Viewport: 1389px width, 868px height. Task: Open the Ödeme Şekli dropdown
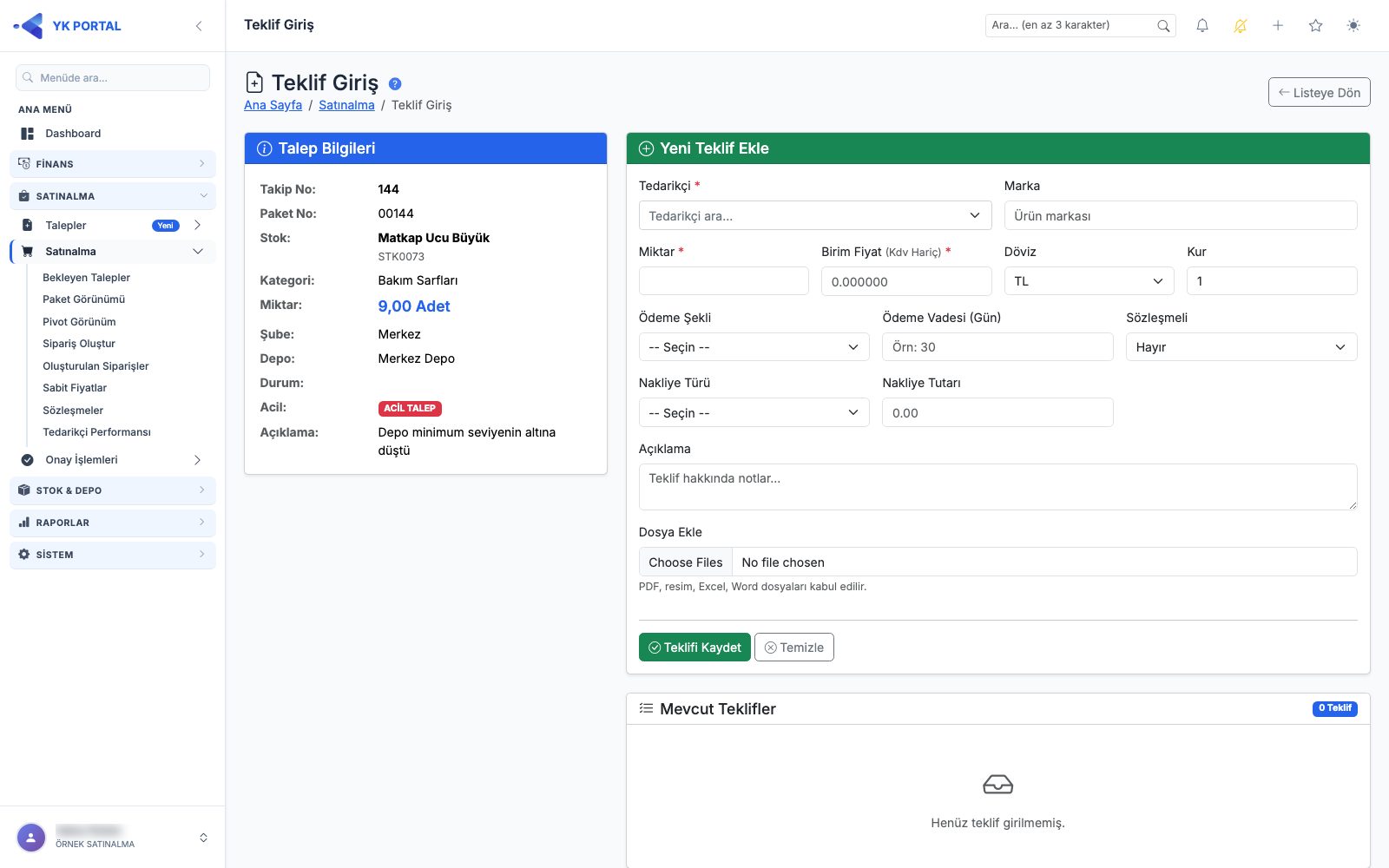click(x=754, y=347)
